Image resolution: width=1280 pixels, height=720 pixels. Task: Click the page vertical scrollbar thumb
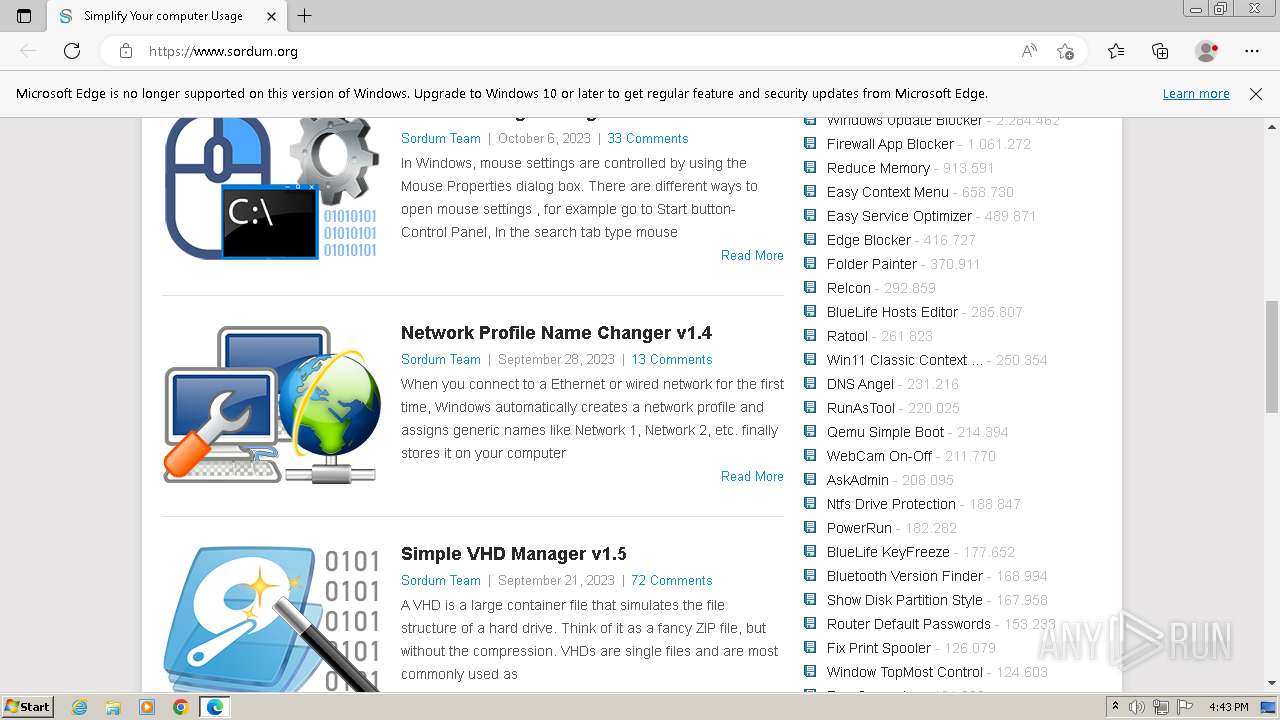click(1271, 356)
